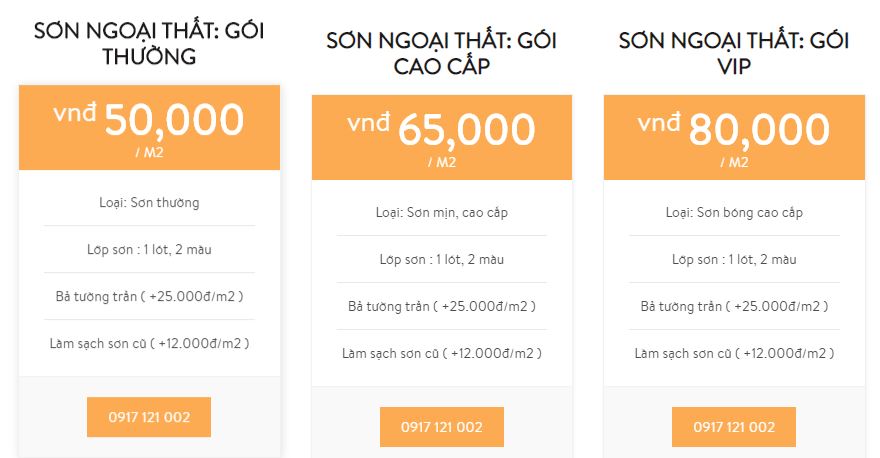Image resolution: width=880 pixels, height=458 pixels.
Task: Select the "Loại: Sơn mịn, cao cấp" row
Action: [441, 213]
